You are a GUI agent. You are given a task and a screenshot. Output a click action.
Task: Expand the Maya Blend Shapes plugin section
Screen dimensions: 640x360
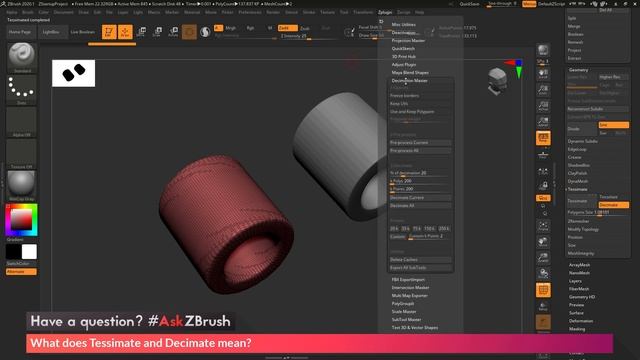coord(410,73)
